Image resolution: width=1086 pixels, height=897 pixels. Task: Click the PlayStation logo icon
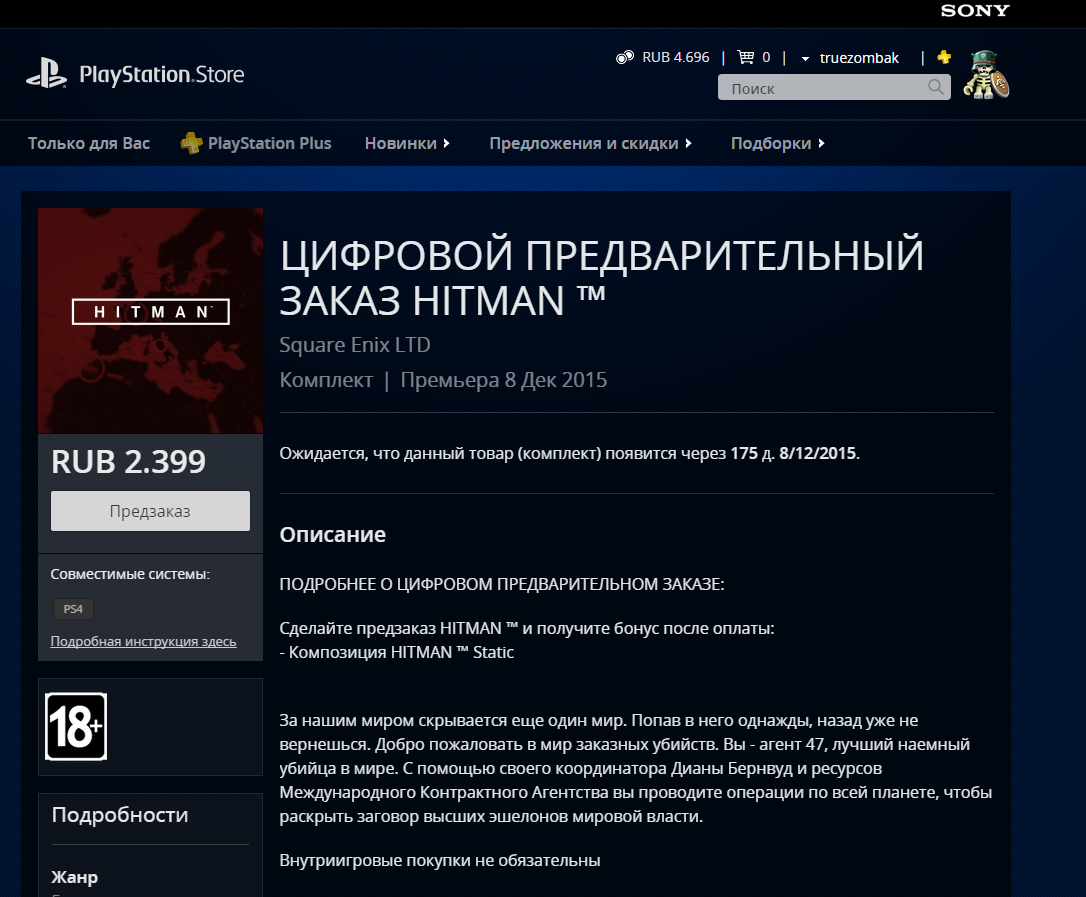46,73
